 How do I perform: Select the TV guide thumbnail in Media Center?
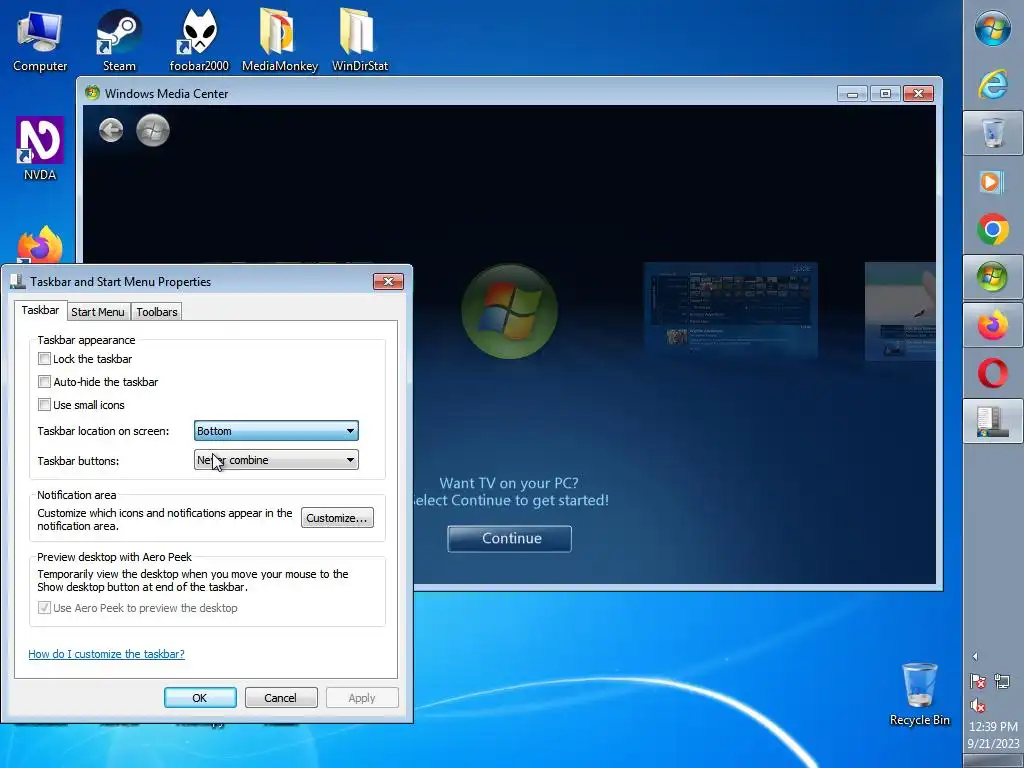click(731, 311)
